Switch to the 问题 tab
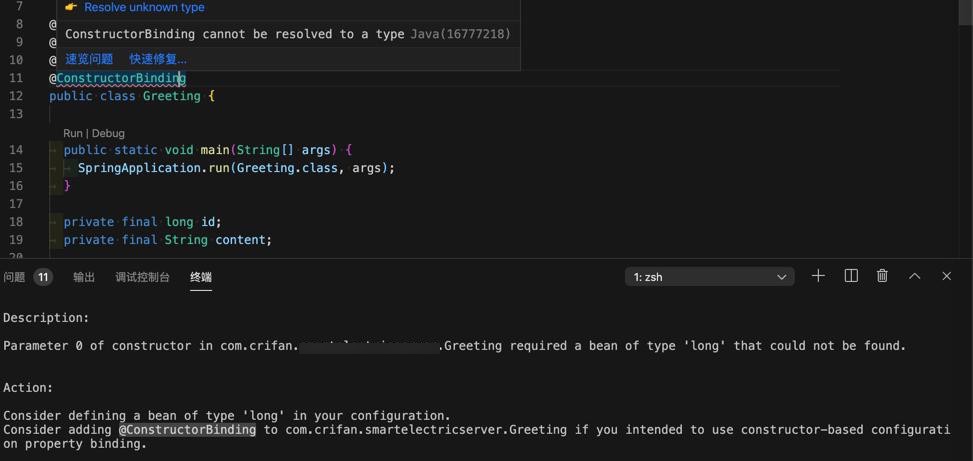973x461 pixels. click(14, 277)
